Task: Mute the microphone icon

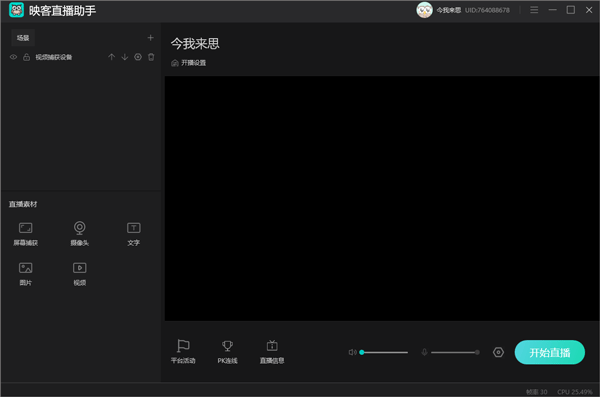Action: pyautogui.click(x=424, y=352)
